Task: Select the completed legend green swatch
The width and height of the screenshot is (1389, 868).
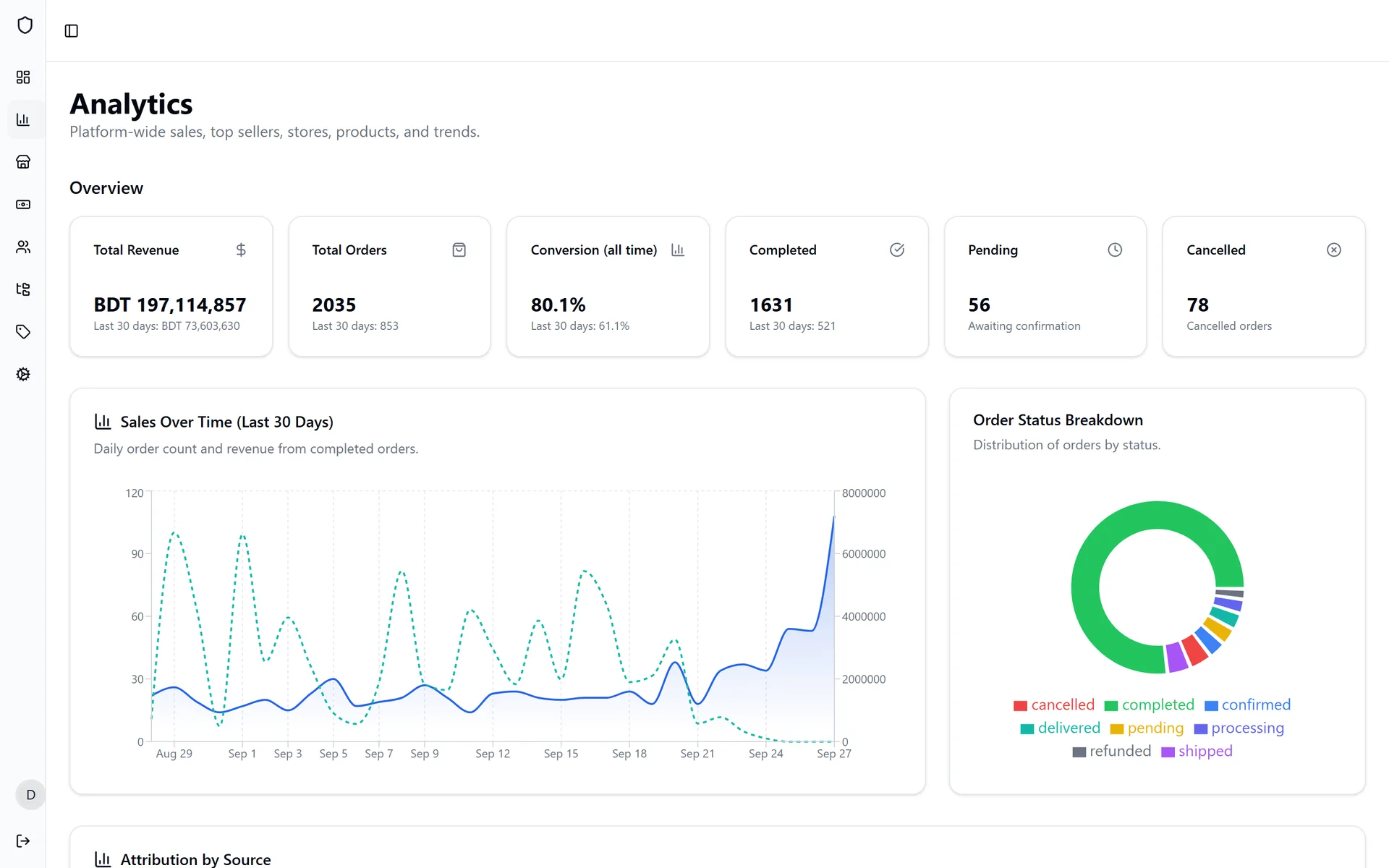Action: click(x=1111, y=706)
